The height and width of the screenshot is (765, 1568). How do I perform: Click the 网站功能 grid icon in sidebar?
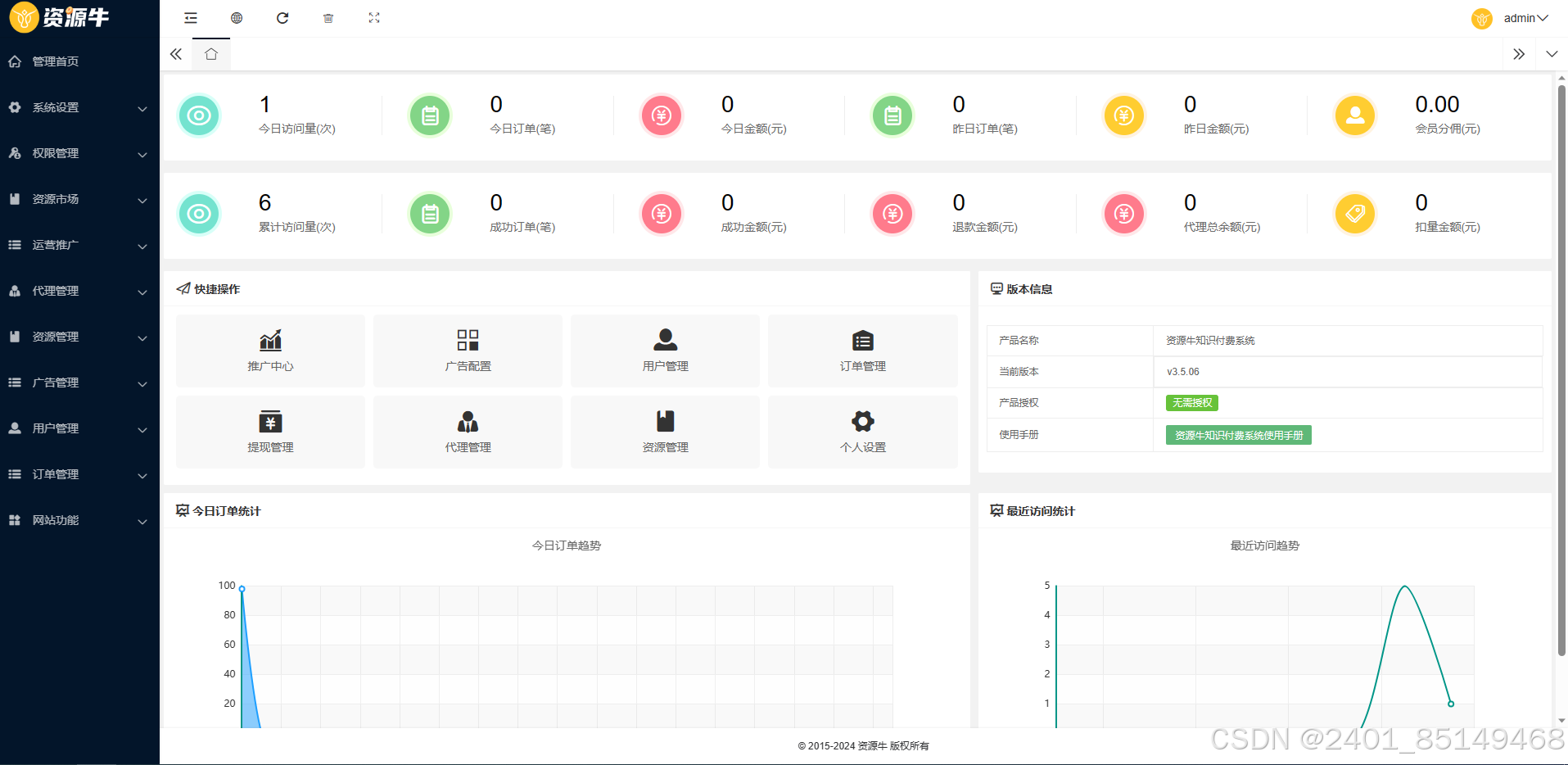(x=15, y=520)
